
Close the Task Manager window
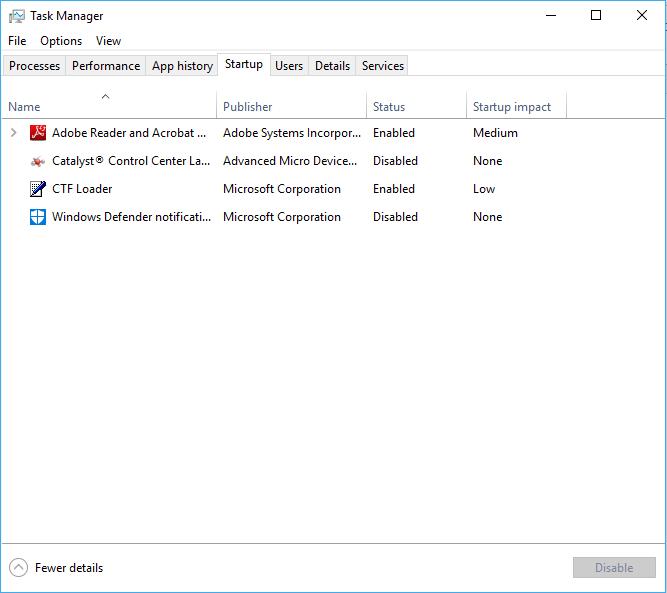642,16
